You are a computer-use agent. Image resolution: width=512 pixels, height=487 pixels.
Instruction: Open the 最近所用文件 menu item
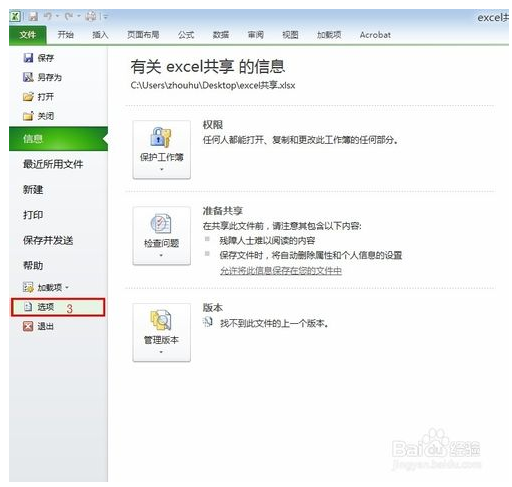53,164
